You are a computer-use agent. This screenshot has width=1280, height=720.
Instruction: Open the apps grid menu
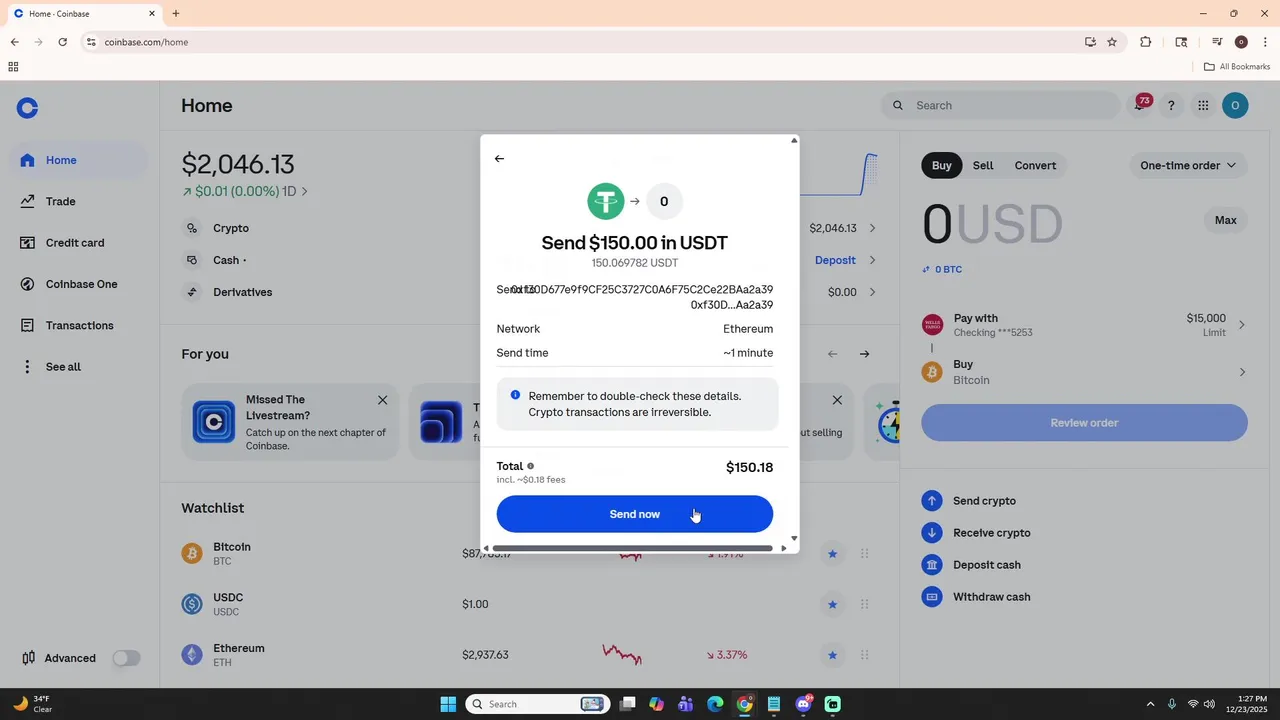[x=1203, y=105]
